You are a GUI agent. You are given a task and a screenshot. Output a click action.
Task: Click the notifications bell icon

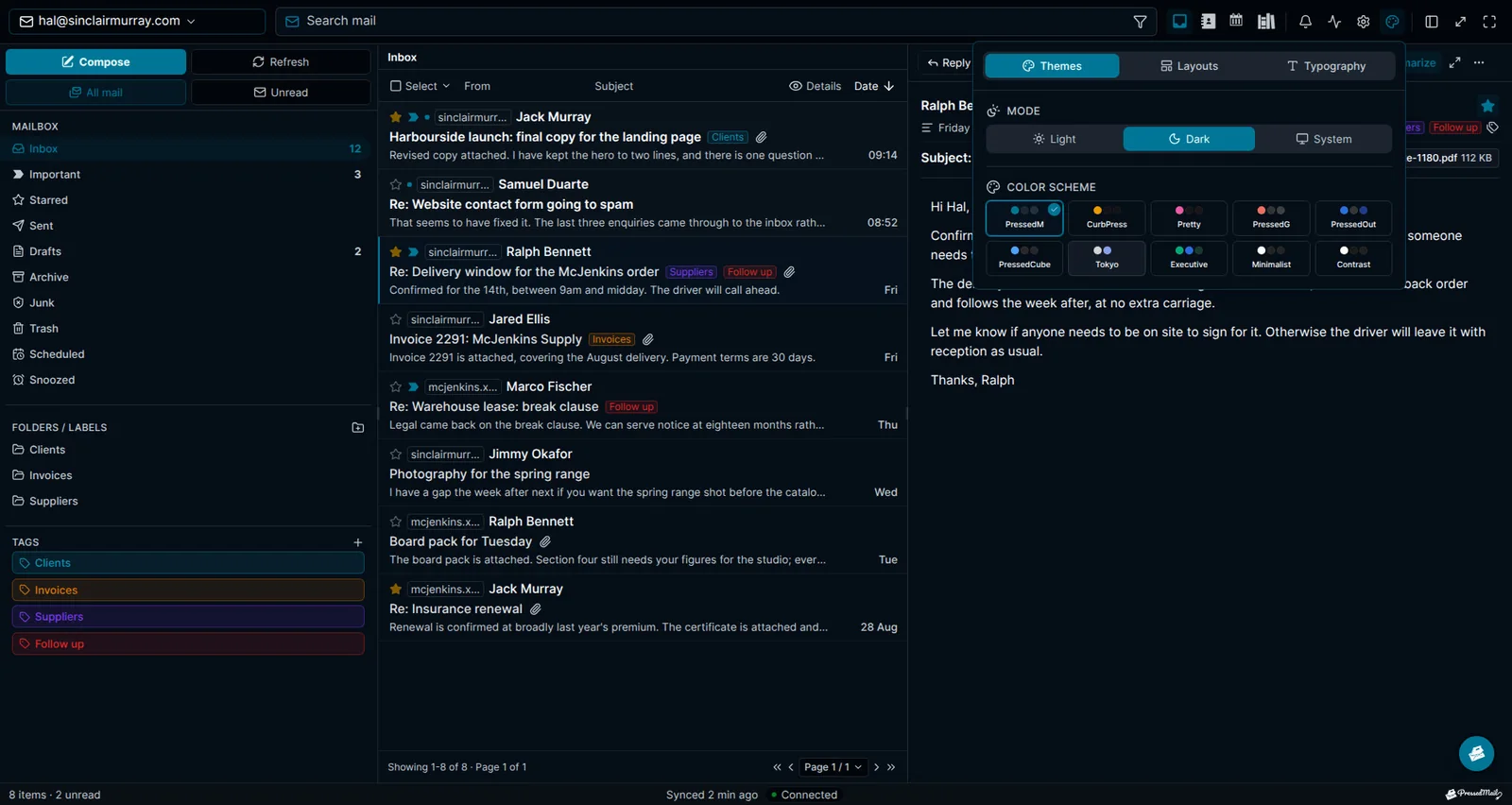(1305, 21)
